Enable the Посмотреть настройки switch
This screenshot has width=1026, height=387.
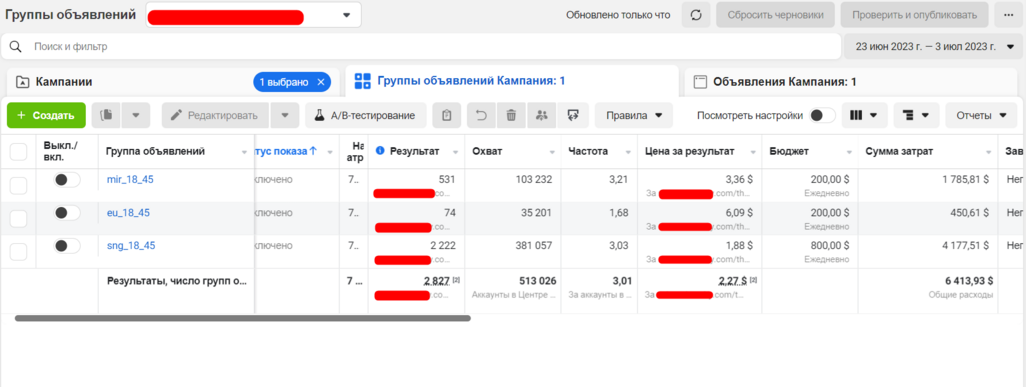coord(823,115)
